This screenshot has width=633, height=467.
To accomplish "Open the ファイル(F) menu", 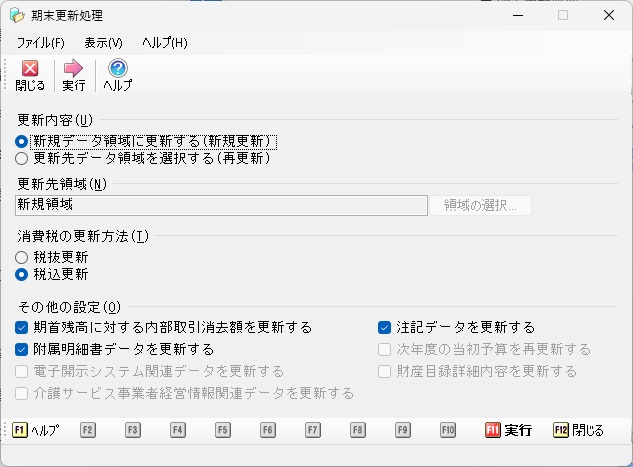I will click(x=40, y=43).
